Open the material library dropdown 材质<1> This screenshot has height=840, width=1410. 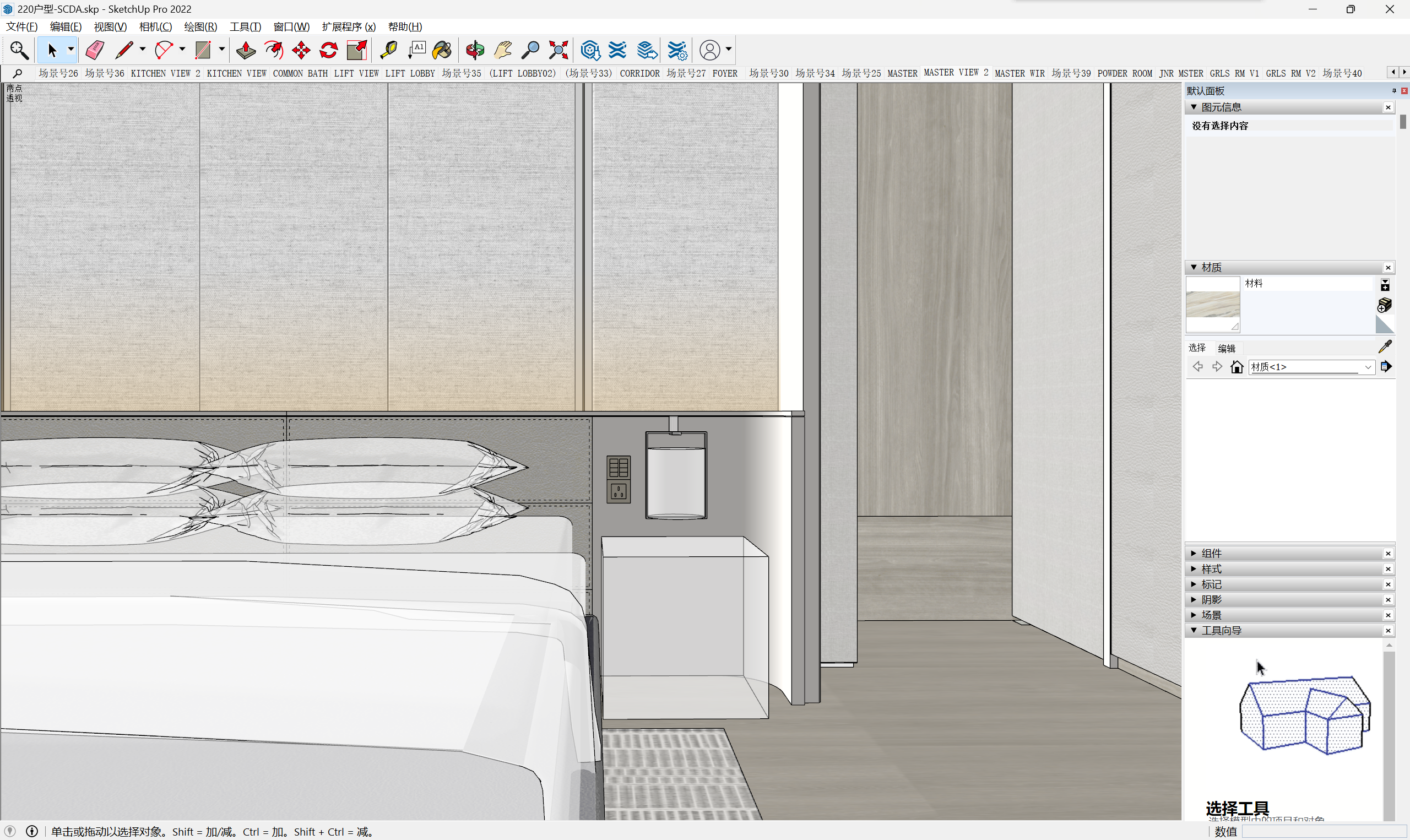point(1311,367)
